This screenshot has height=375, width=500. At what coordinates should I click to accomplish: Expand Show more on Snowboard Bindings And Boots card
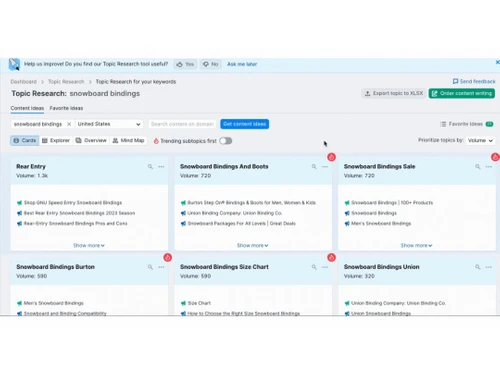point(252,245)
